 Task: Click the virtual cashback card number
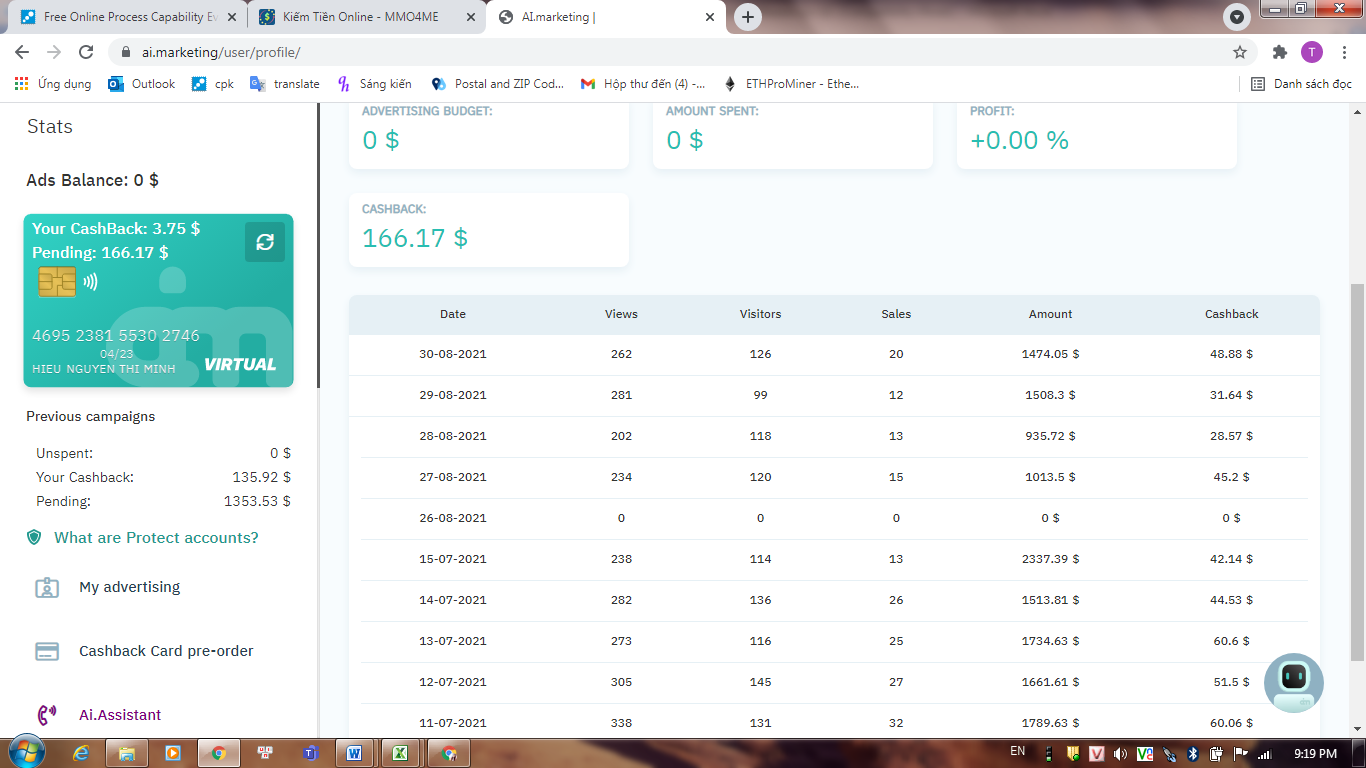[x=116, y=336]
